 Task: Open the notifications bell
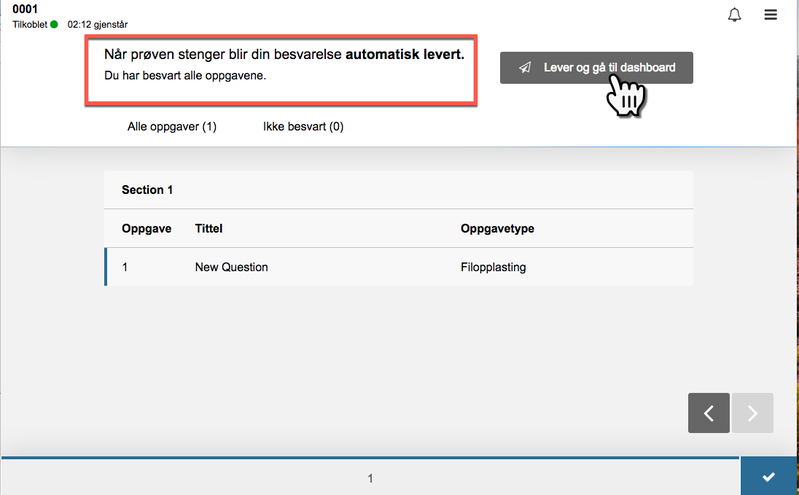[735, 15]
